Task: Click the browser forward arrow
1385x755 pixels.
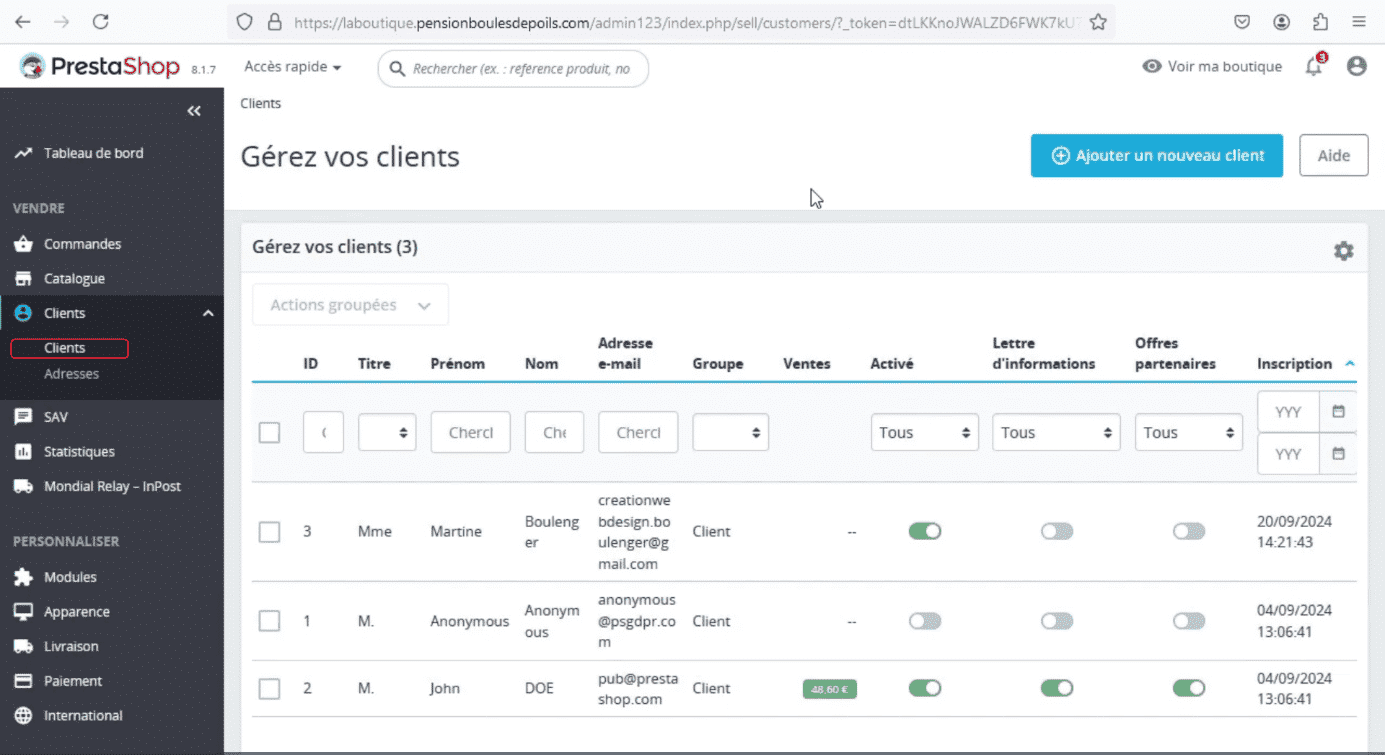Action: (x=62, y=21)
